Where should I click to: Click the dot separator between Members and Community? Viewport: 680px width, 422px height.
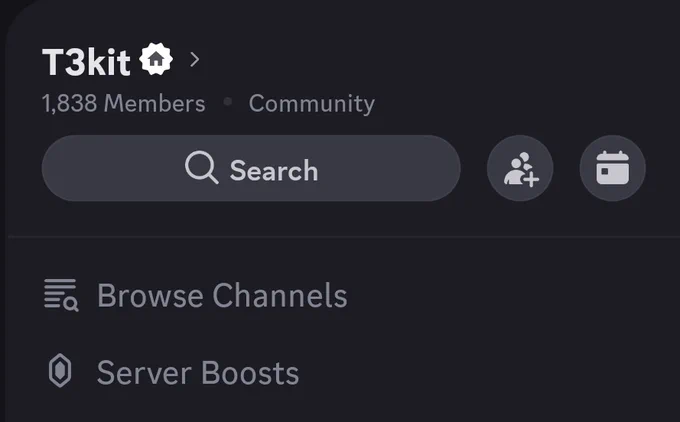pos(227,102)
